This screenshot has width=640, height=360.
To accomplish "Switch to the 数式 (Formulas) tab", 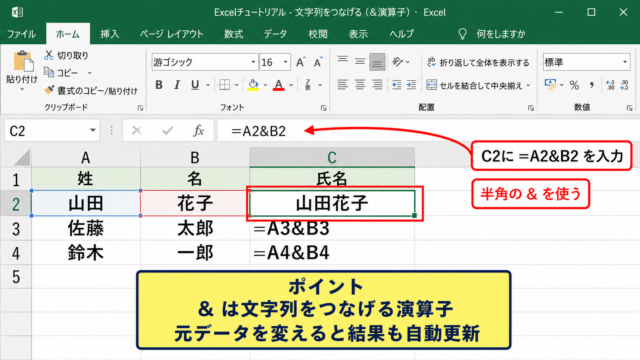I will tap(233, 34).
